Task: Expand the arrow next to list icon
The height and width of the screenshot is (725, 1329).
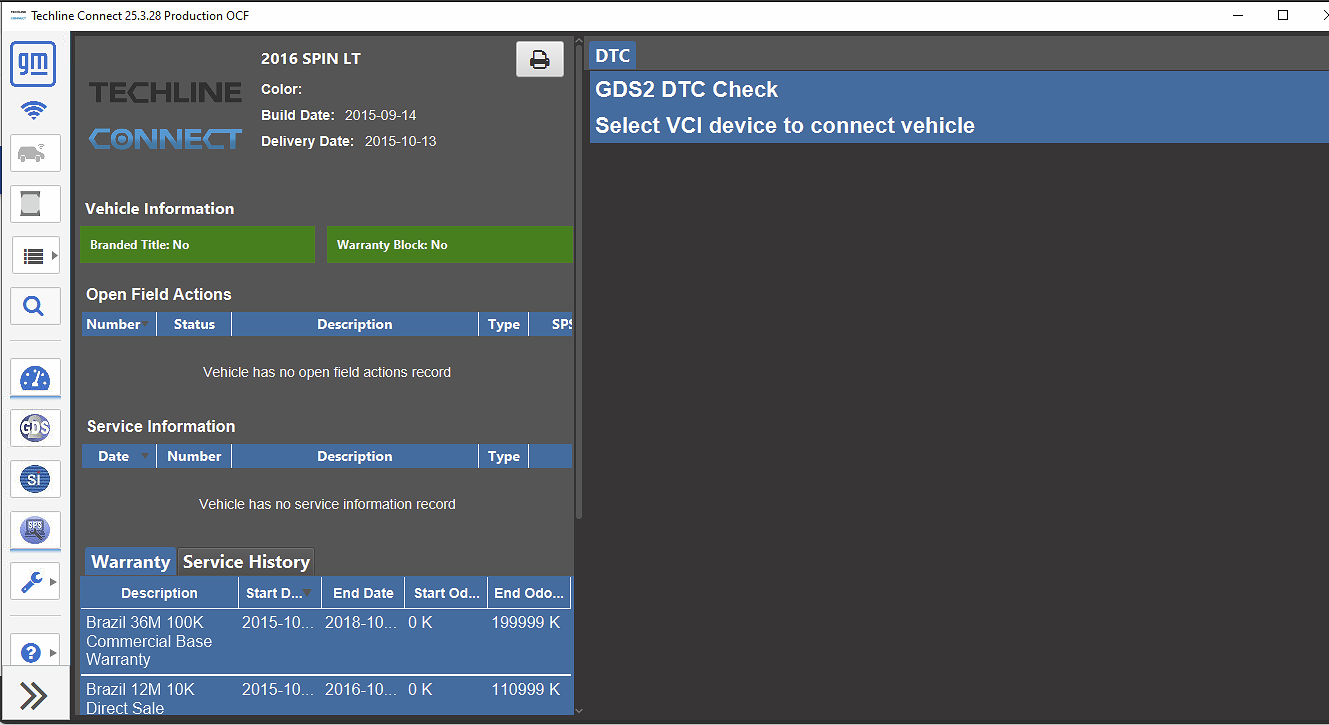Action: (54, 256)
